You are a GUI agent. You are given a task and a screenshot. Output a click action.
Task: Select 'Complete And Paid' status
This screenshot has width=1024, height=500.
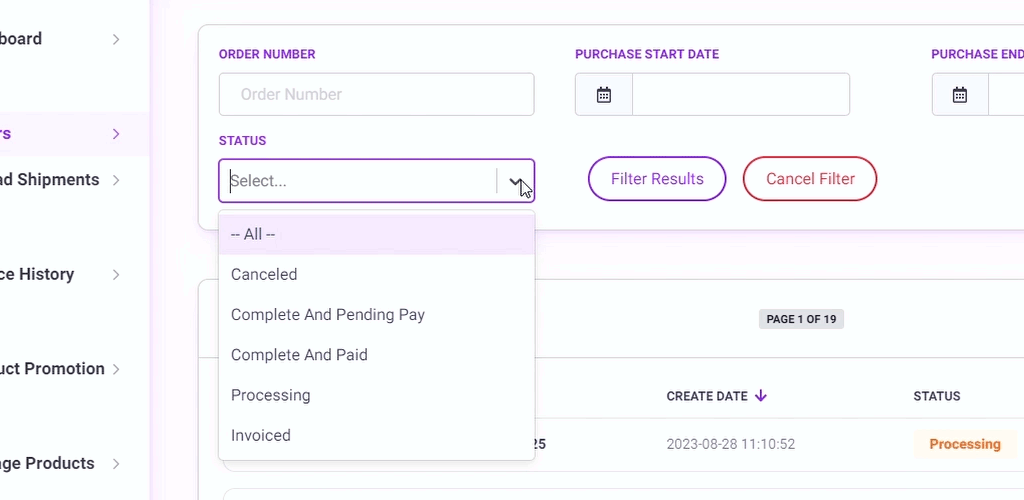(x=377, y=355)
